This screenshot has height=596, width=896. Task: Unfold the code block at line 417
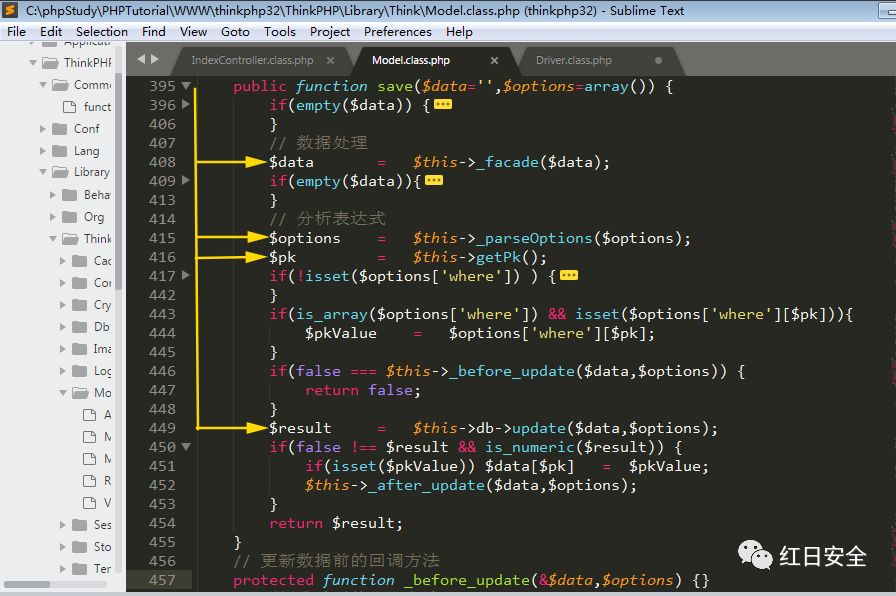coord(185,275)
